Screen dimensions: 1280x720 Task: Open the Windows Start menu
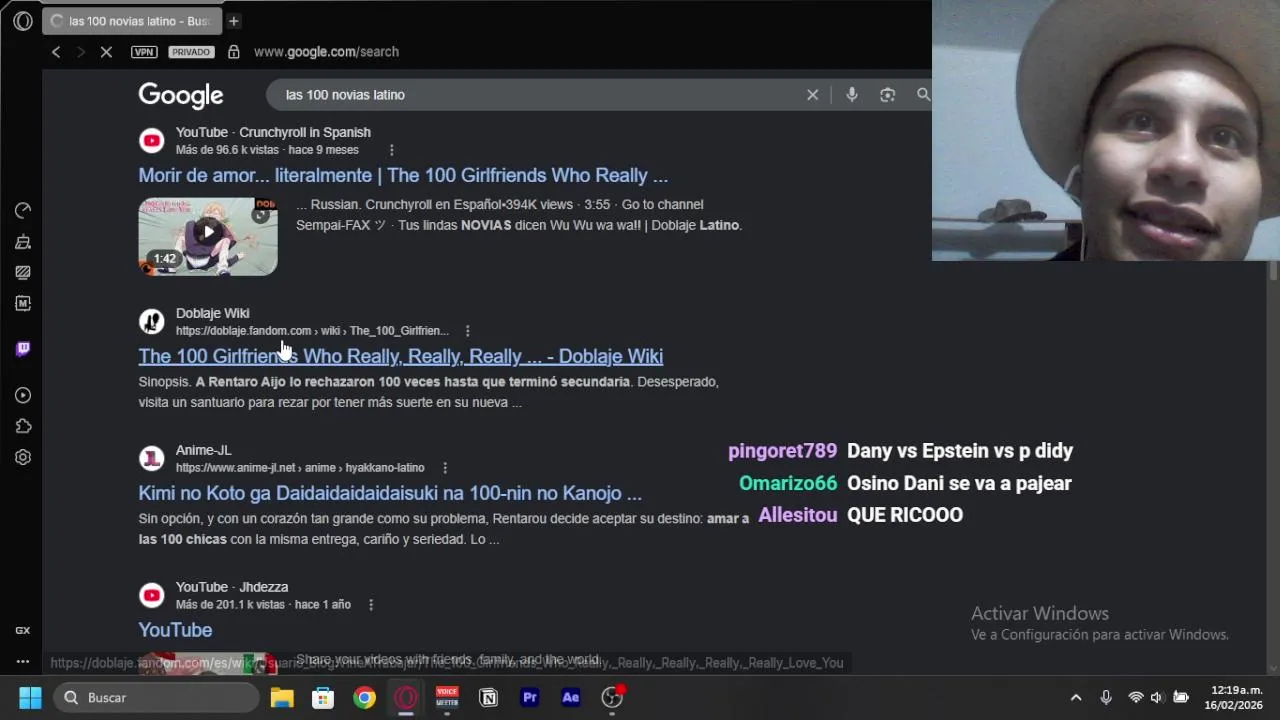30,698
